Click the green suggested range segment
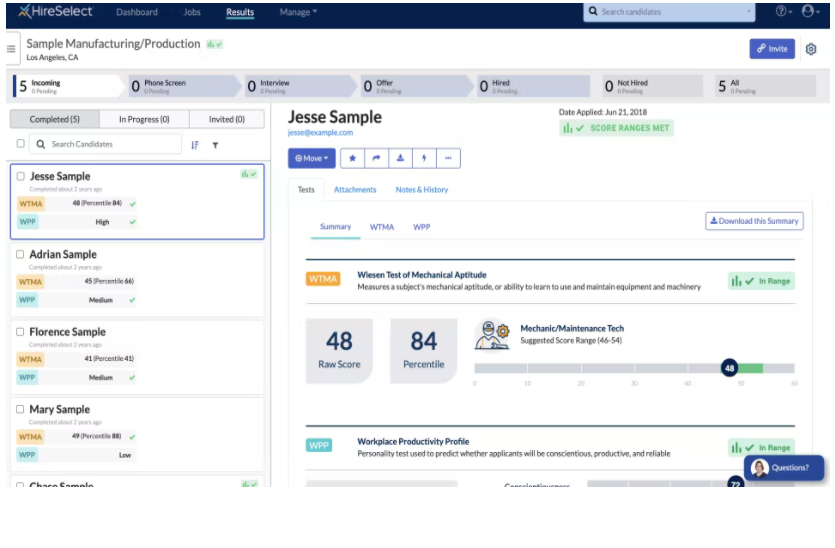The width and height of the screenshot is (835, 548). pos(750,368)
